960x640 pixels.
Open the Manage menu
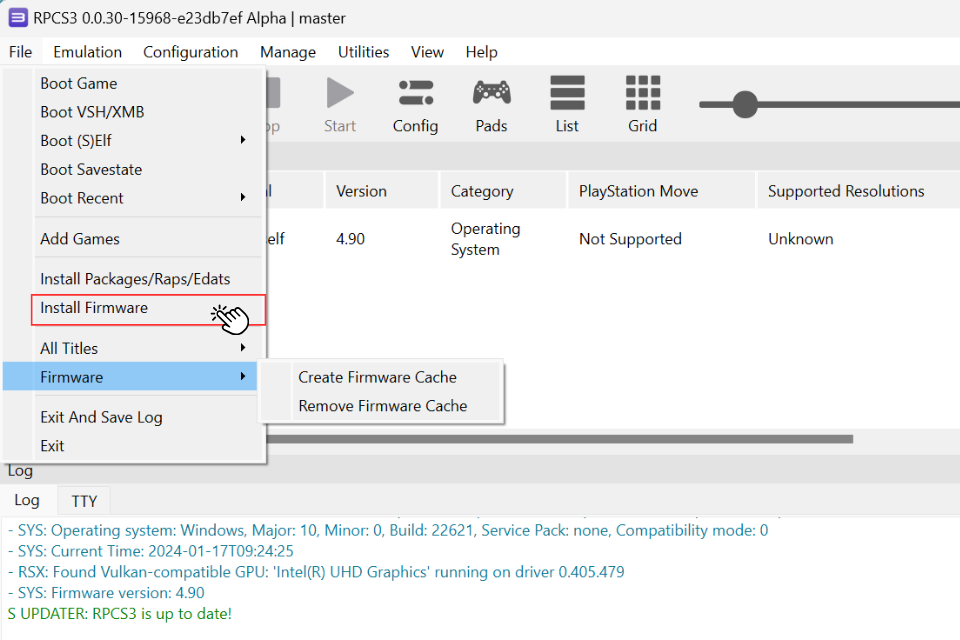[x=288, y=52]
